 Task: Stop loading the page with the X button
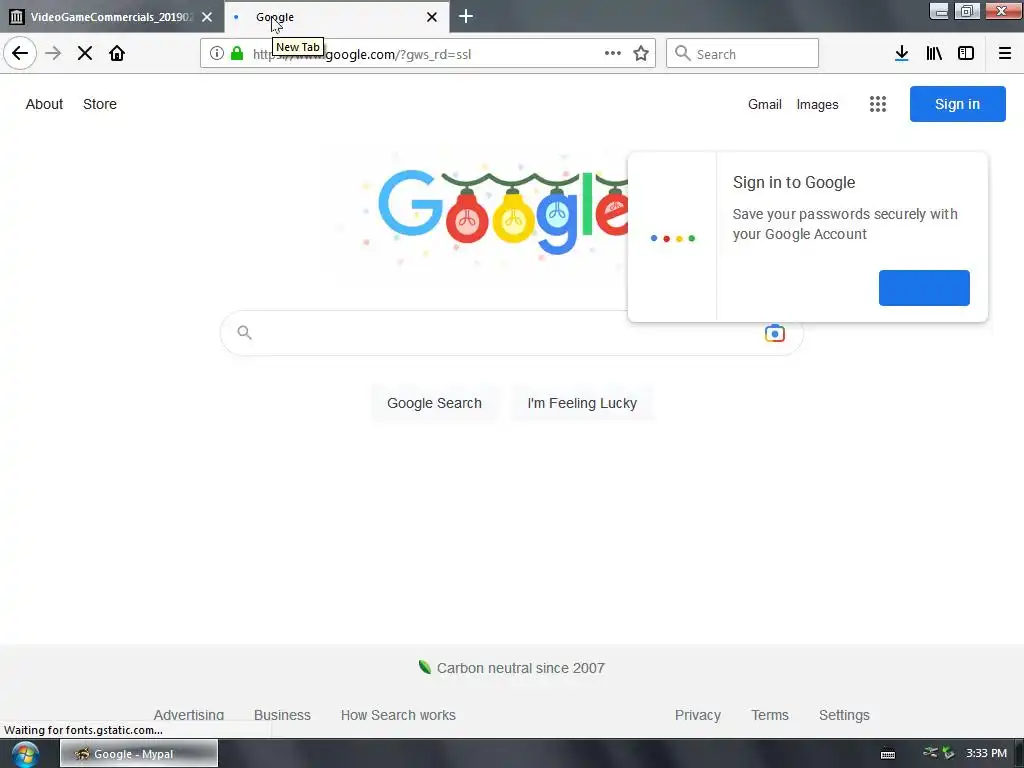(85, 53)
